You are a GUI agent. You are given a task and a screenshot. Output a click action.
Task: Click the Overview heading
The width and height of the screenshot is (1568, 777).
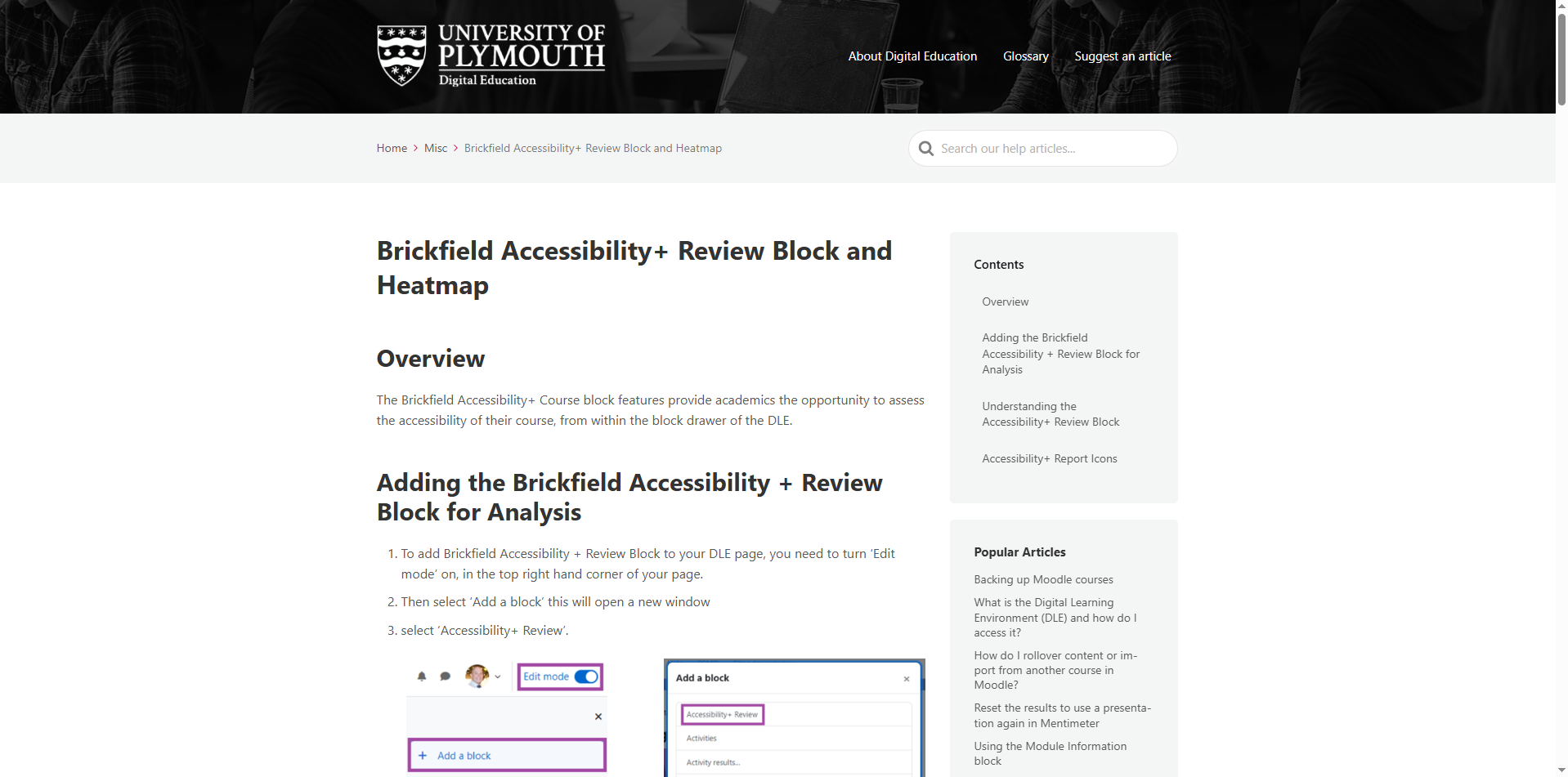click(430, 359)
